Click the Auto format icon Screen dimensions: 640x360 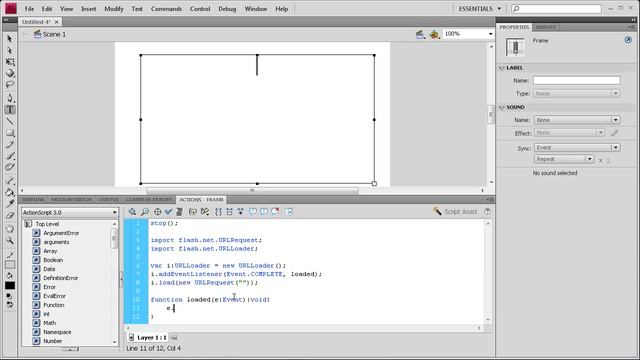coord(179,211)
